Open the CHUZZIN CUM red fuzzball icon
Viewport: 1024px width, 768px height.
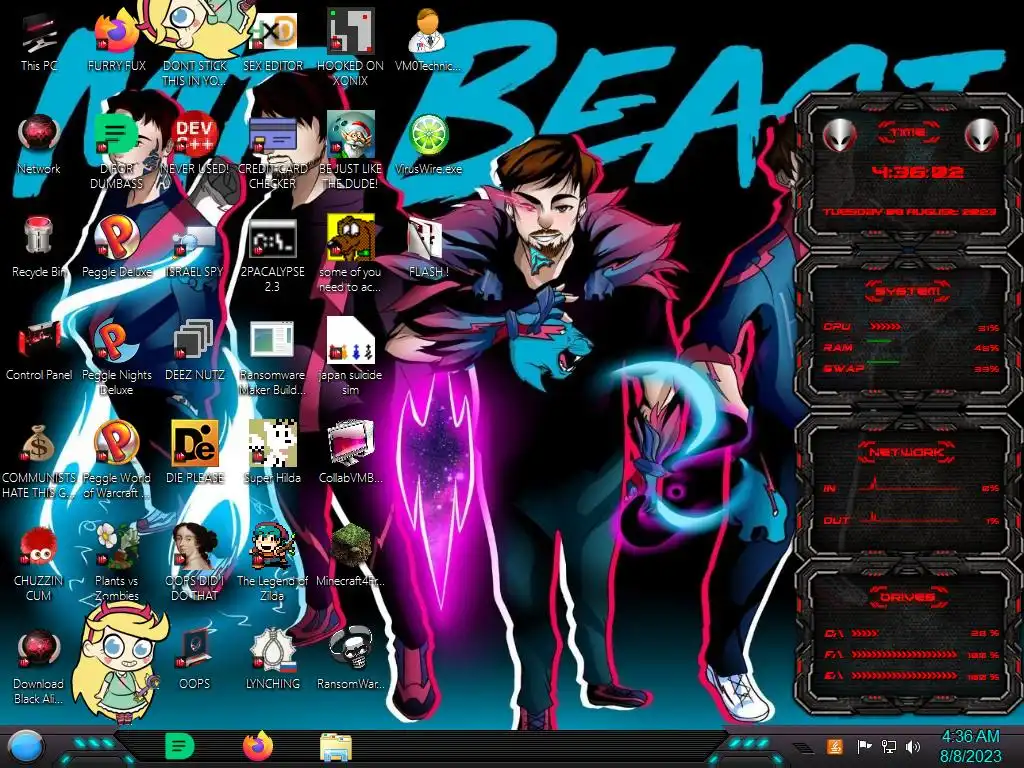tap(39, 547)
